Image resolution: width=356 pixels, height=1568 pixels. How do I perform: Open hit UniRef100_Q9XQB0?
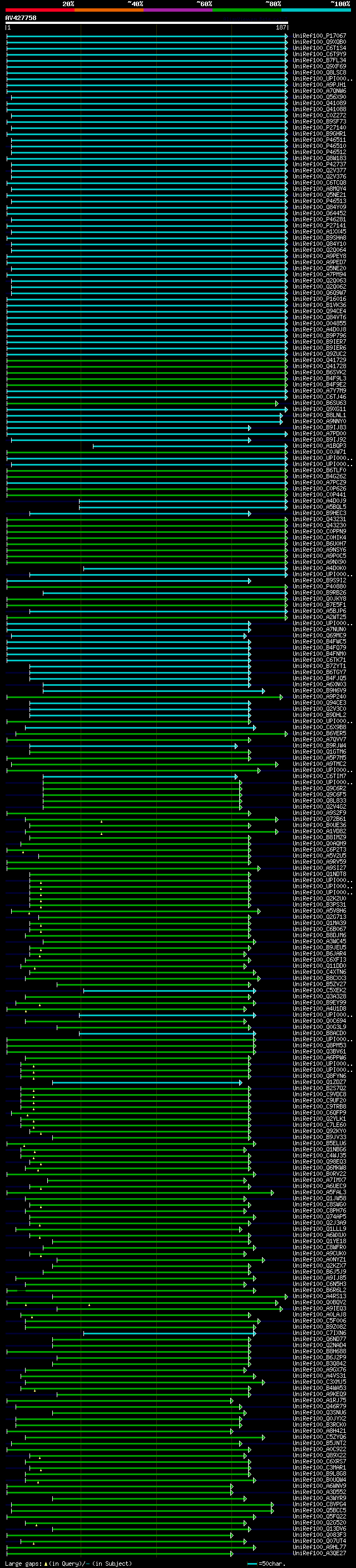point(319,42)
